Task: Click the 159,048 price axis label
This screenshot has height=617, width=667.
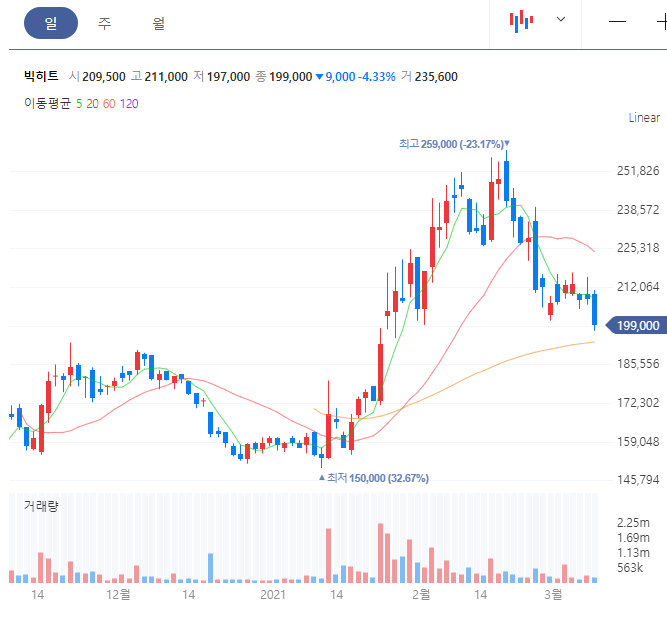Action: [x=638, y=442]
